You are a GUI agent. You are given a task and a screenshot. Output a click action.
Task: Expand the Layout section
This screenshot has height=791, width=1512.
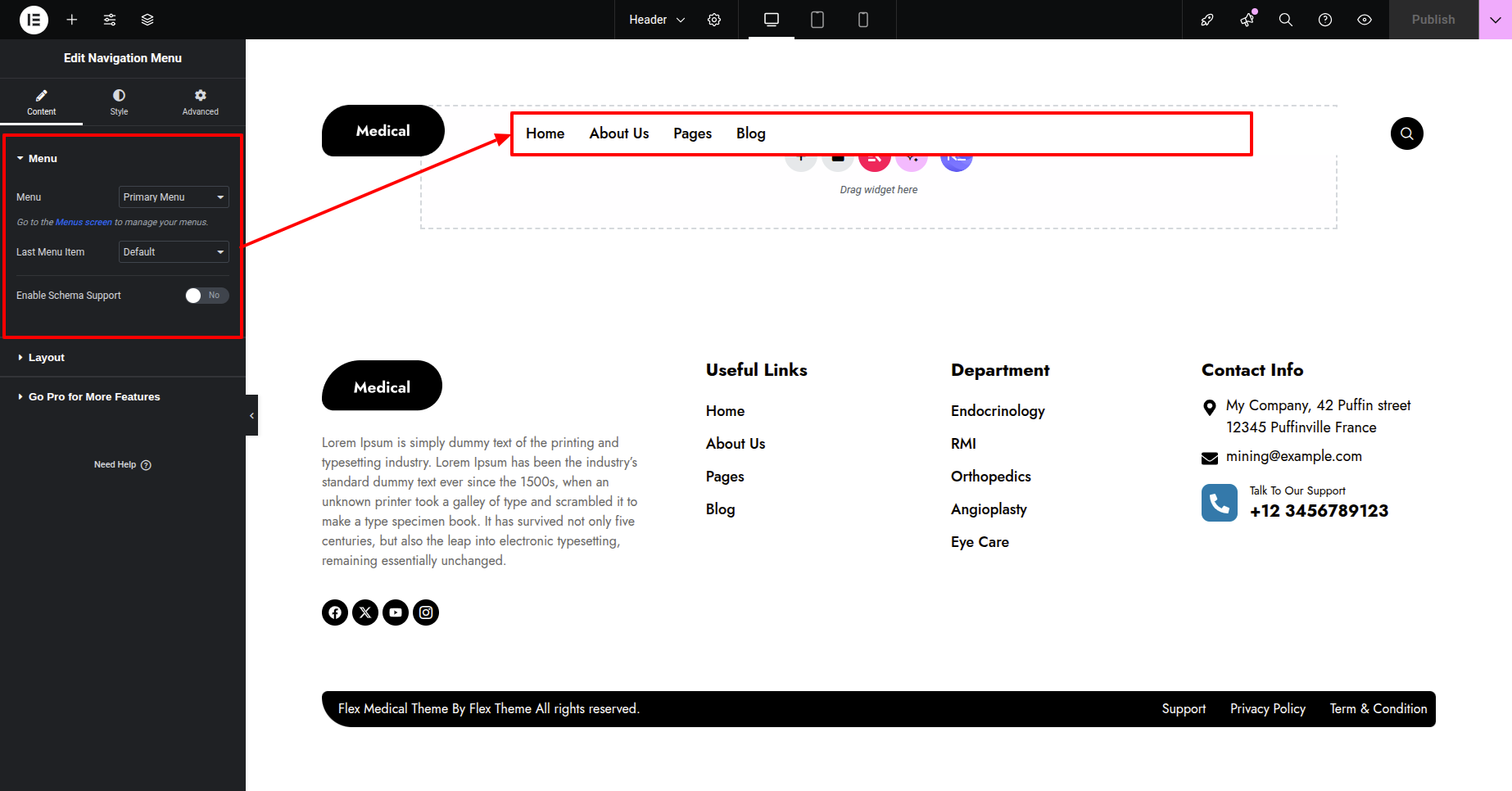click(41, 358)
